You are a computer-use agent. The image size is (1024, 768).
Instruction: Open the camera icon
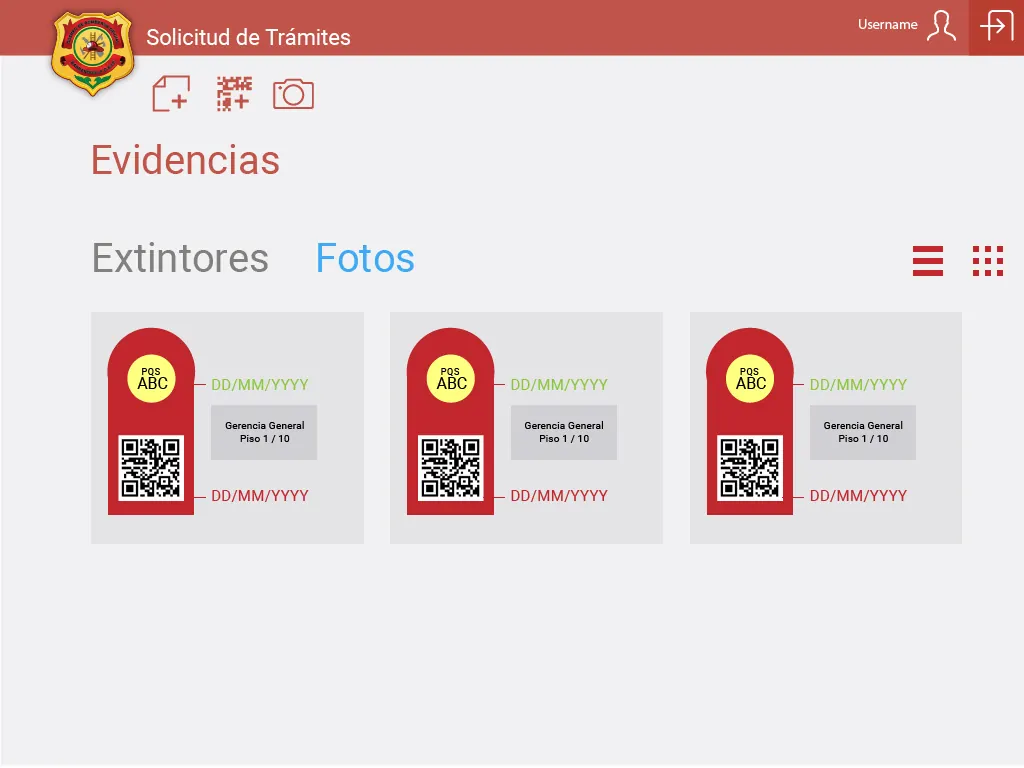(293, 94)
